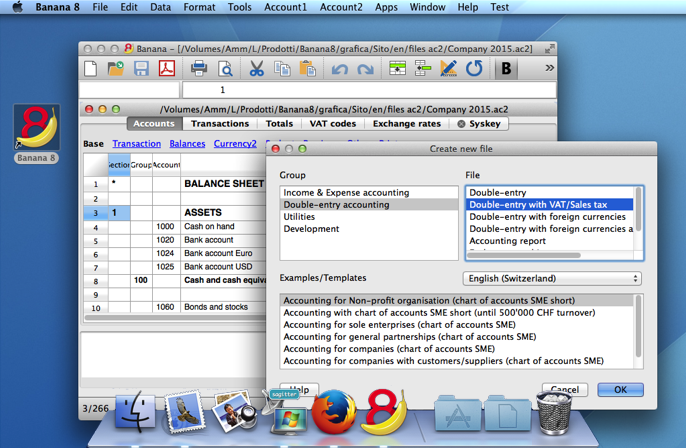The image size is (686, 448).
Task: Click the insert row toolbar icon
Action: click(x=423, y=69)
